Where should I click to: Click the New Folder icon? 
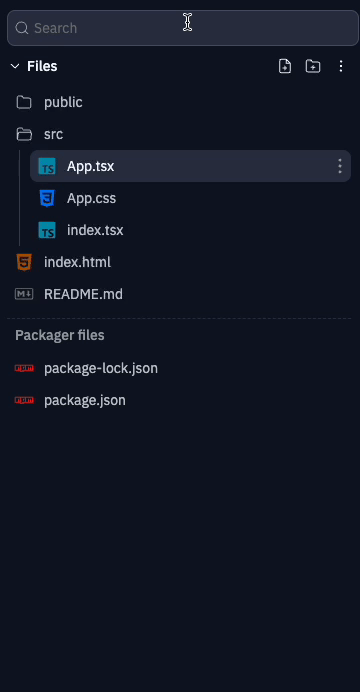coord(313,66)
